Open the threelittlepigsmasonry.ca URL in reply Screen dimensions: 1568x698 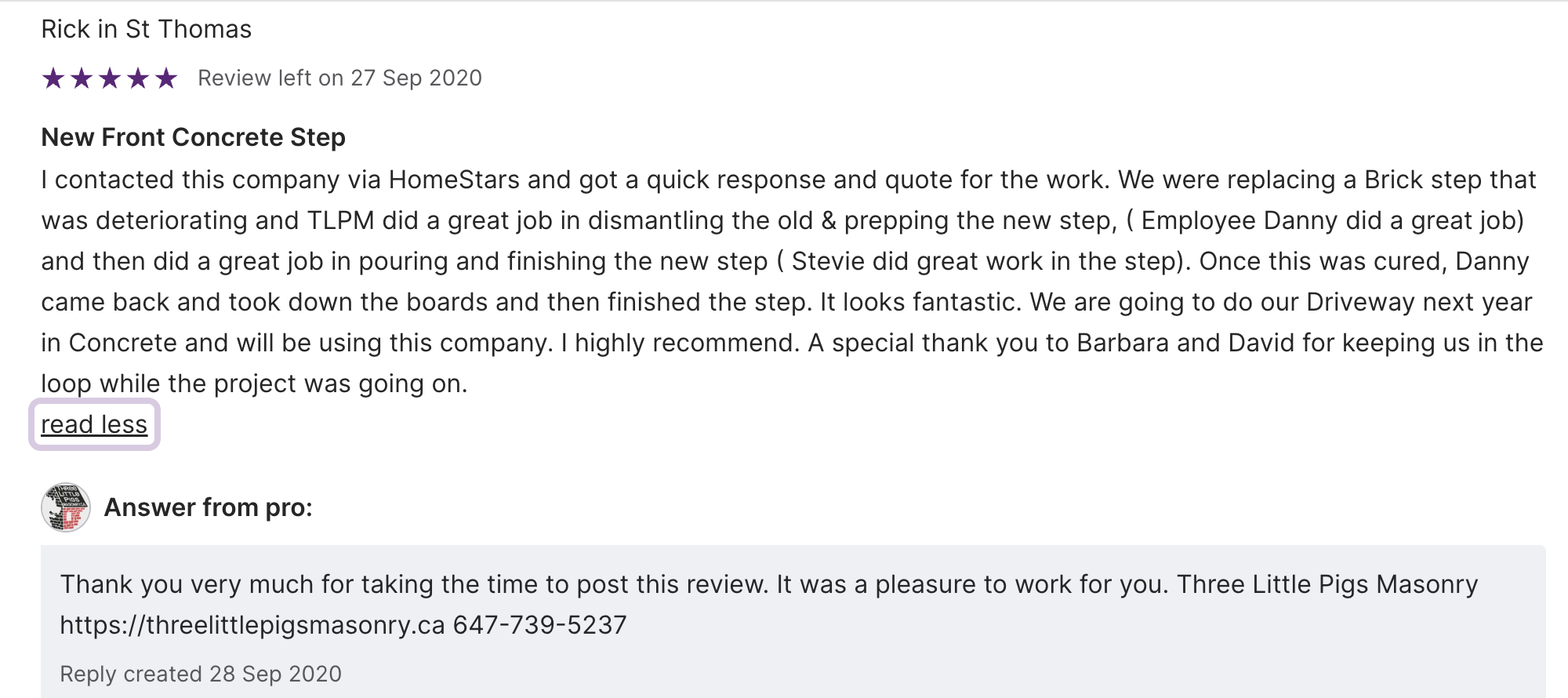pos(252,625)
